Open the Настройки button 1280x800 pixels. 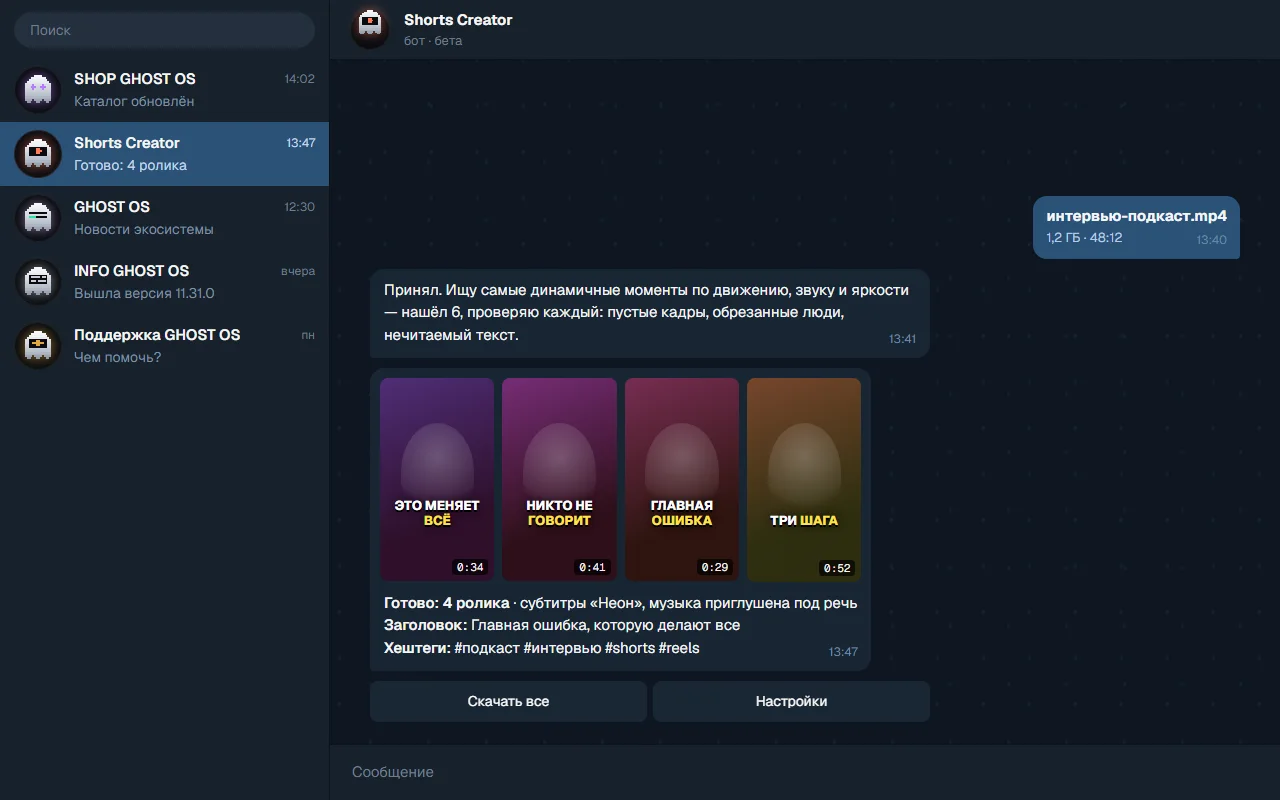[791, 701]
